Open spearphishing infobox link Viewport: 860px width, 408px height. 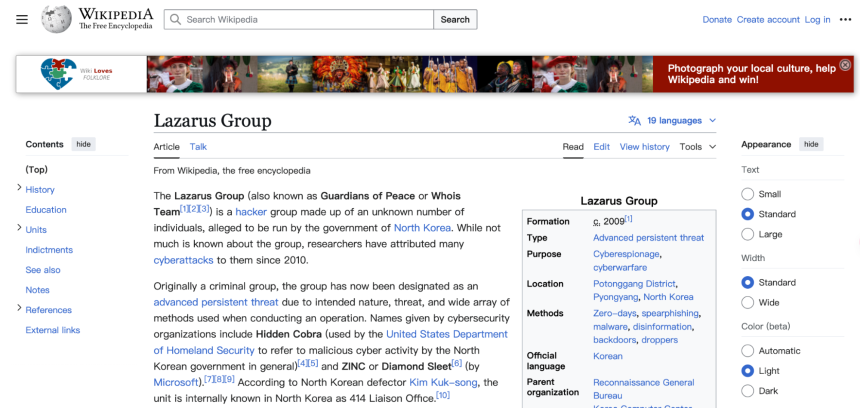[670, 313]
